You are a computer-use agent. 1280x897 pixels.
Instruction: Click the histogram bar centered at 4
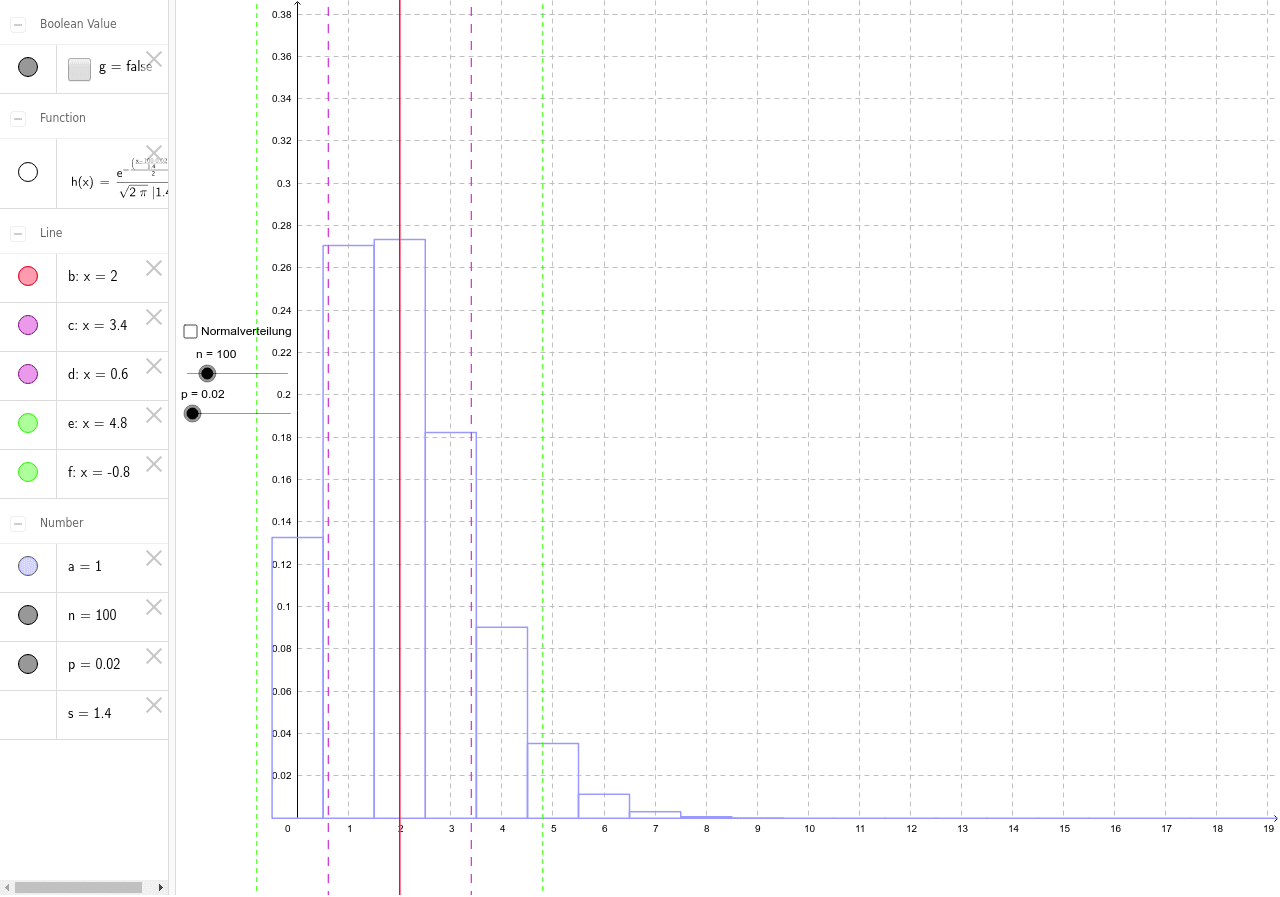(x=502, y=722)
